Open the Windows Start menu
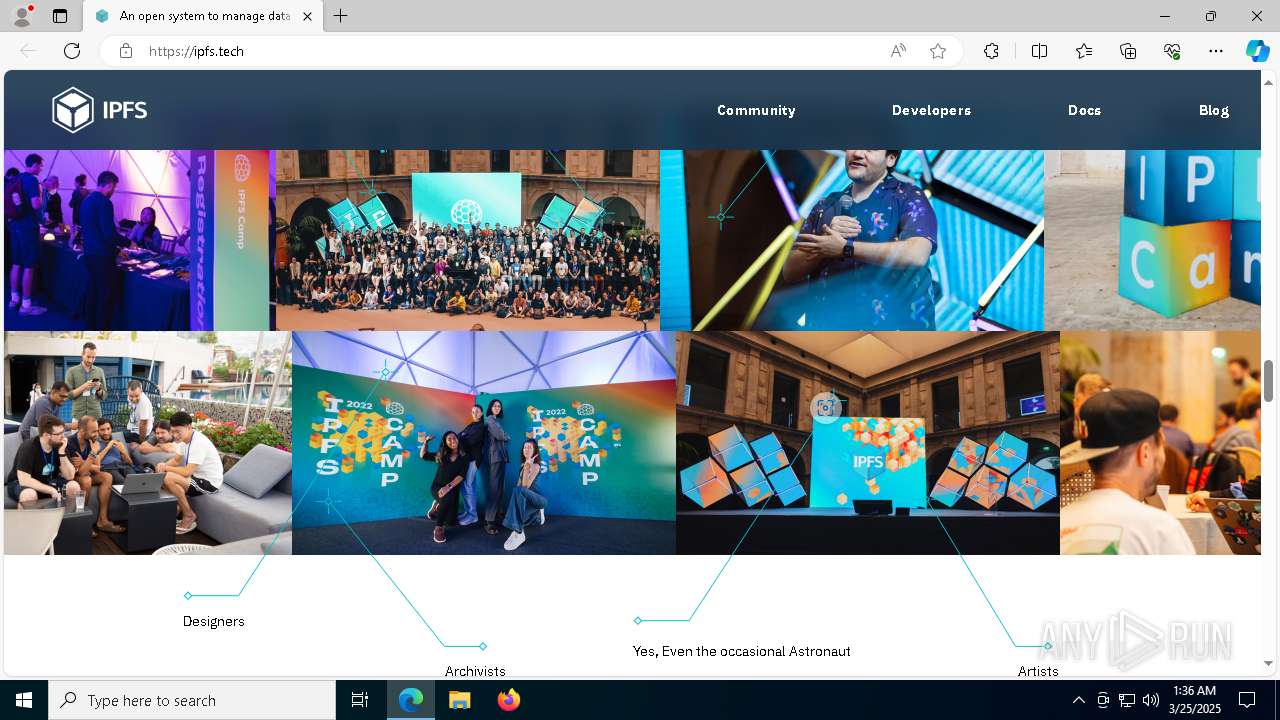The height and width of the screenshot is (720, 1280). click(x=24, y=700)
